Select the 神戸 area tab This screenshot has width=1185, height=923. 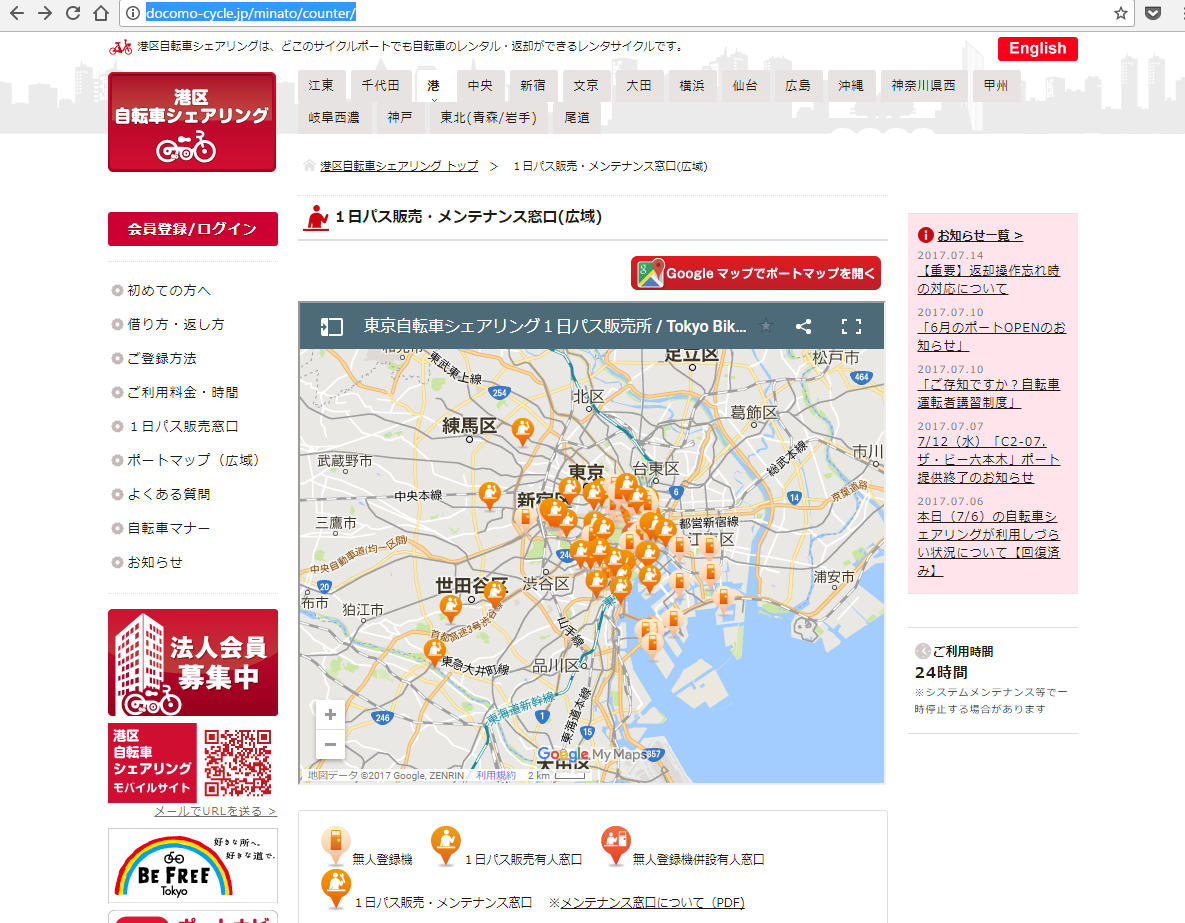pos(400,117)
